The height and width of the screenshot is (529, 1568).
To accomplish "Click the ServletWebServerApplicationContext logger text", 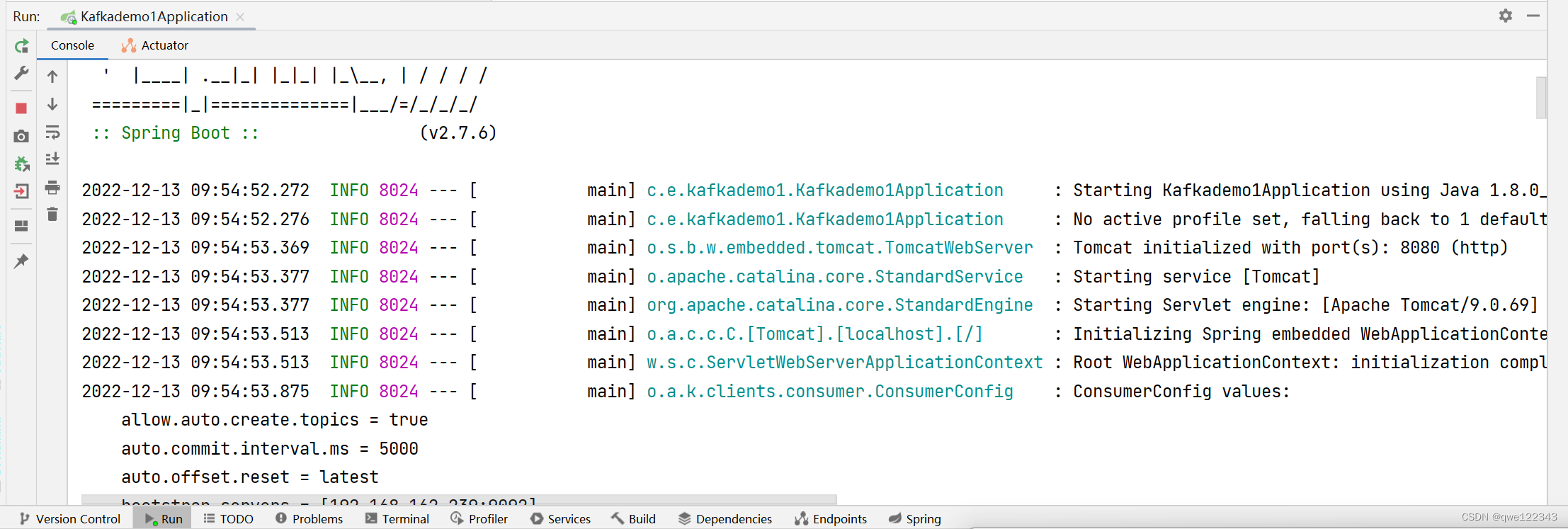I will click(x=845, y=363).
